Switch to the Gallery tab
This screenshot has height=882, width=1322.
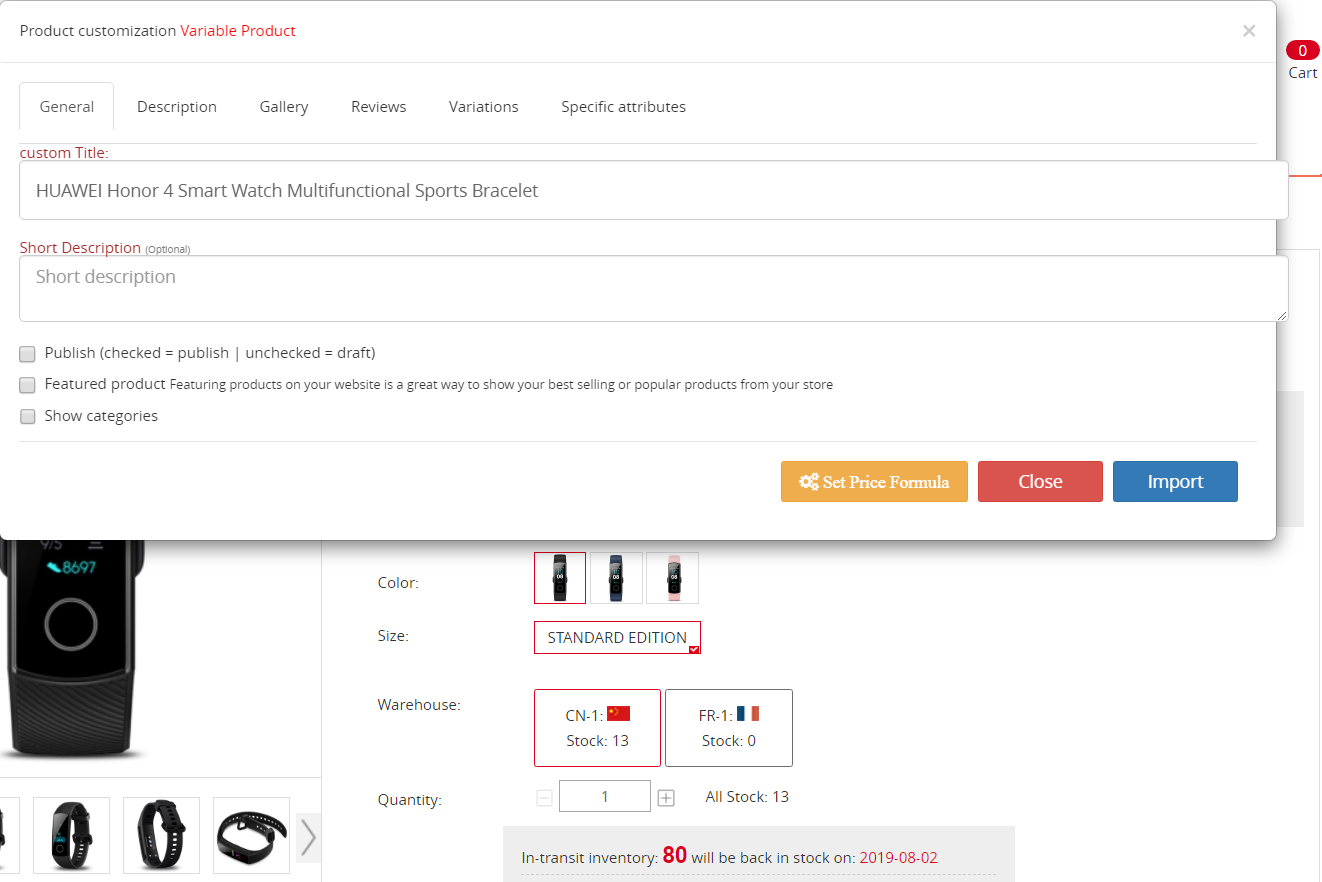(x=284, y=107)
